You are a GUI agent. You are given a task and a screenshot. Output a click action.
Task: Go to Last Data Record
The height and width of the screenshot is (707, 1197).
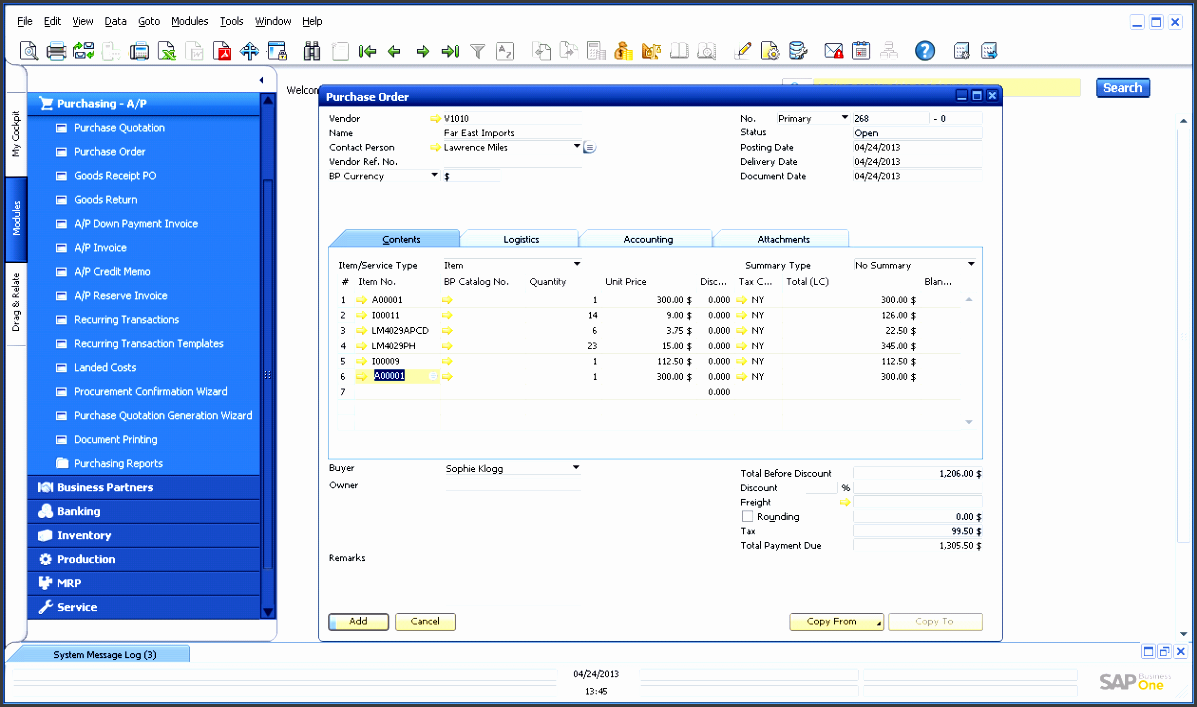tap(450, 51)
